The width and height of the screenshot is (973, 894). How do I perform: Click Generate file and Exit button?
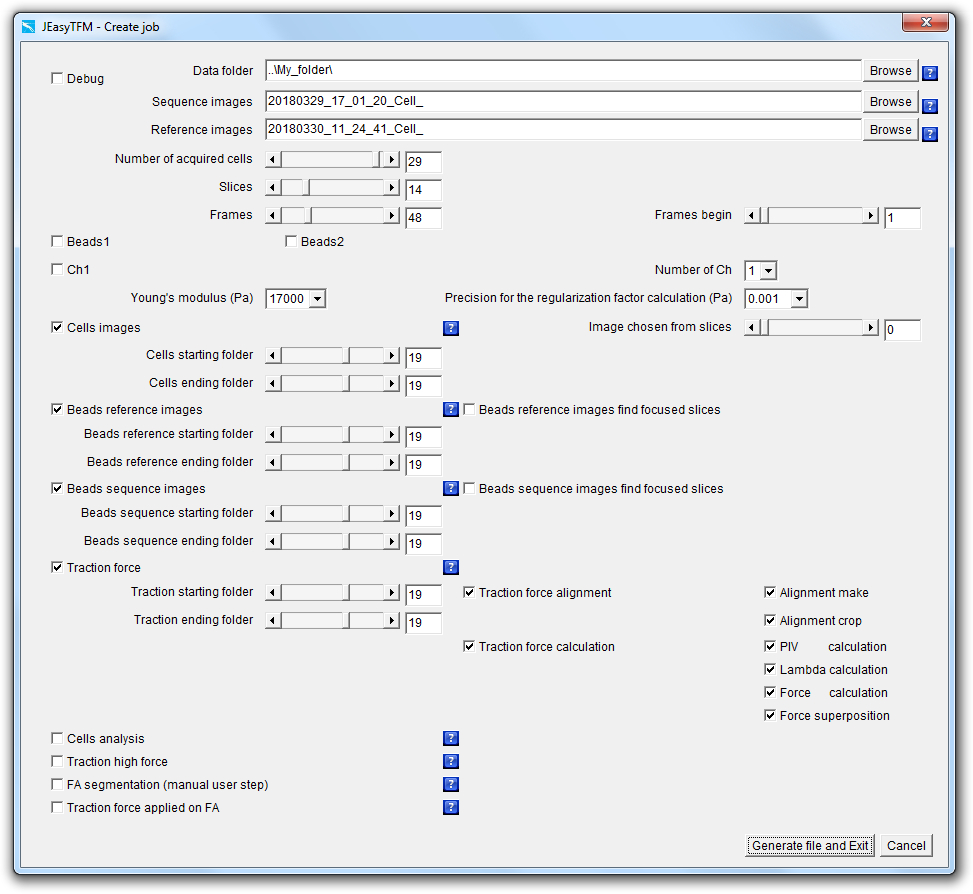[x=810, y=845]
